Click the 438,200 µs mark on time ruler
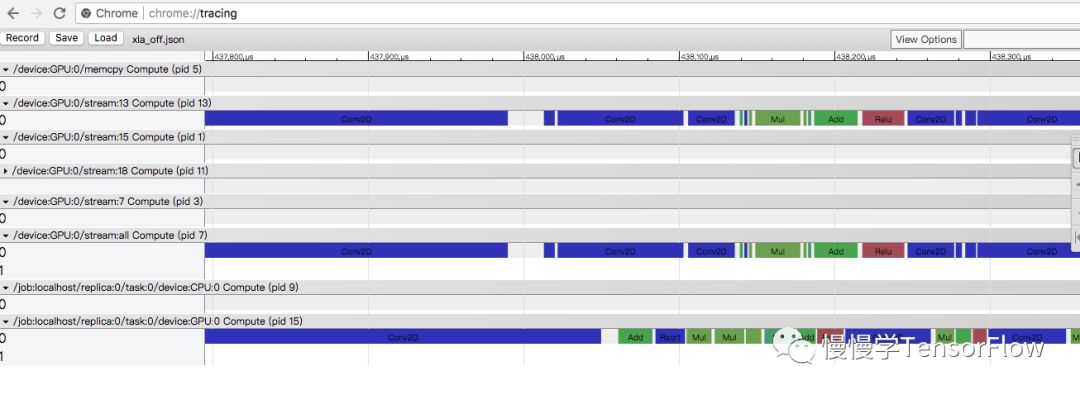 coord(855,57)
